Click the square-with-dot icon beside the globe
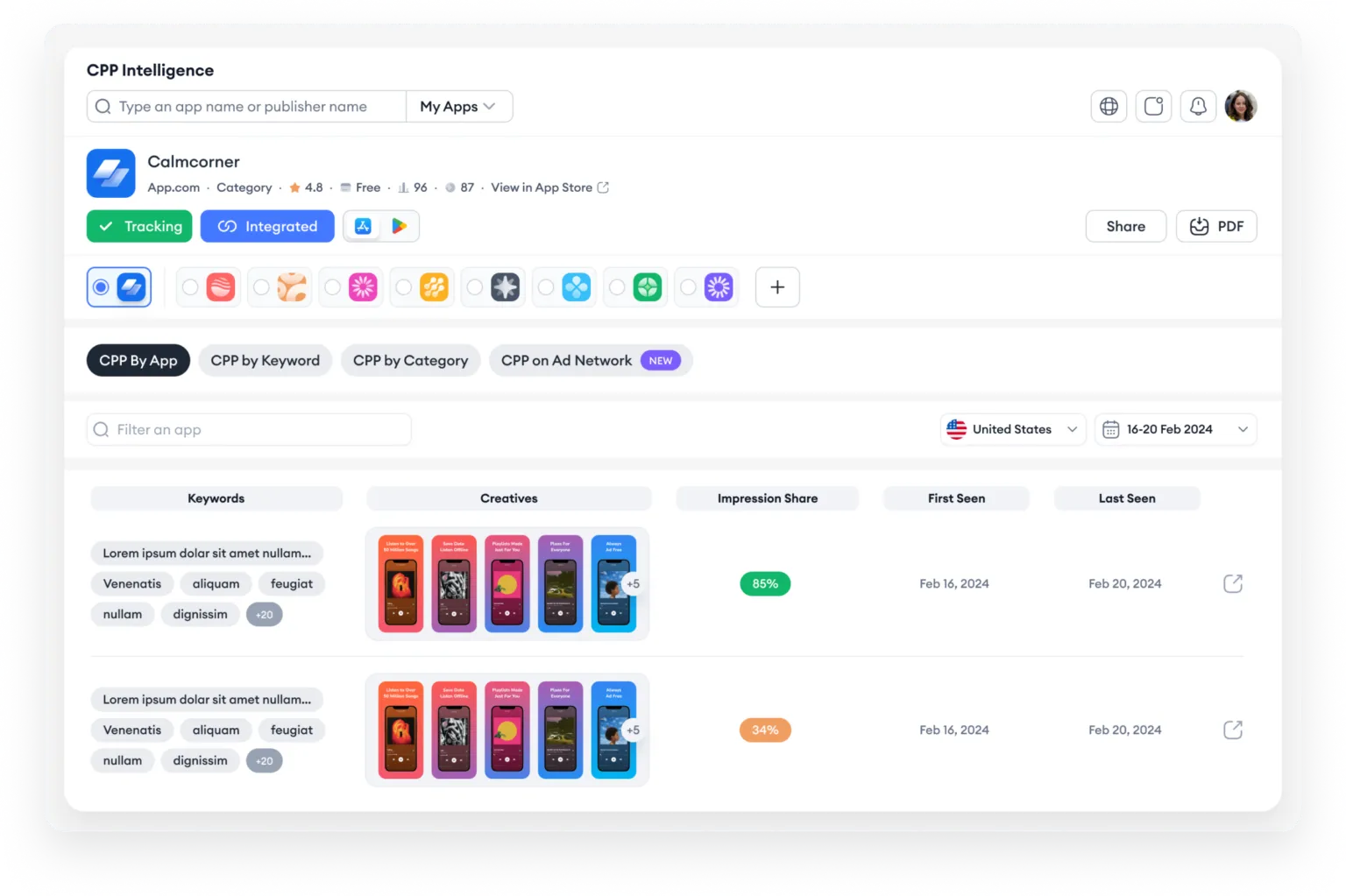The height and width of the screenshot is (896, 1346). [x=1153, y=106]
